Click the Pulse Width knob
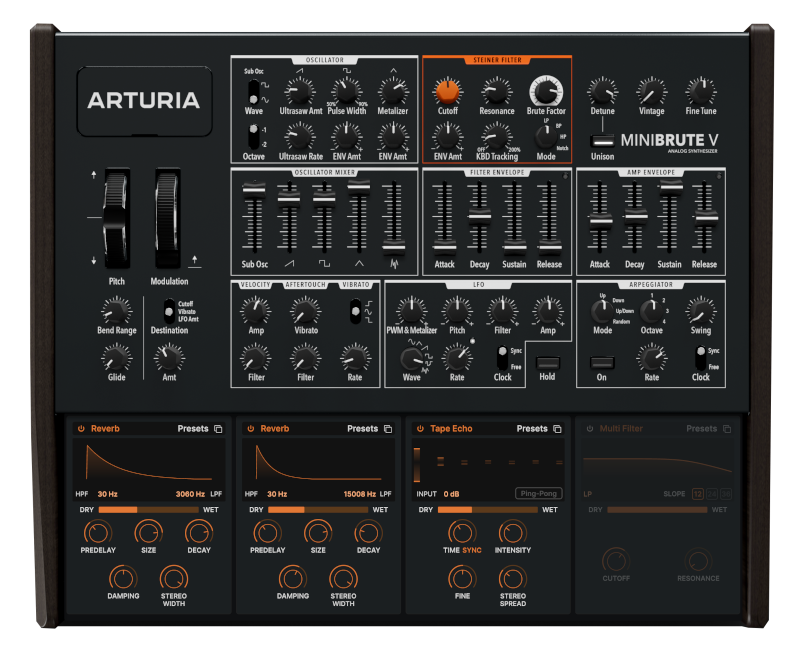This screenshot has height=655, width=800. tap(346, 92)
